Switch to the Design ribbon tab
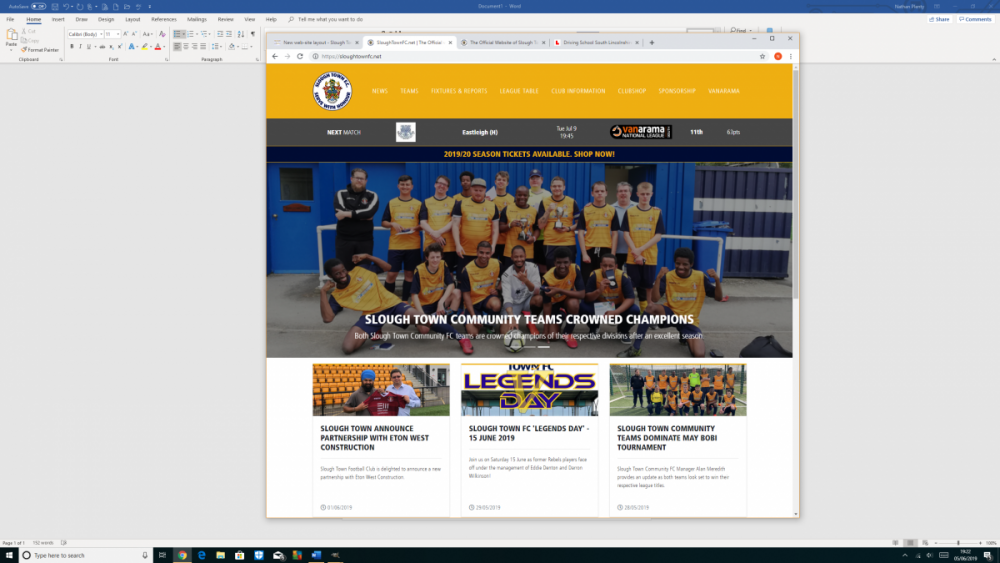 tap(106, 19)
